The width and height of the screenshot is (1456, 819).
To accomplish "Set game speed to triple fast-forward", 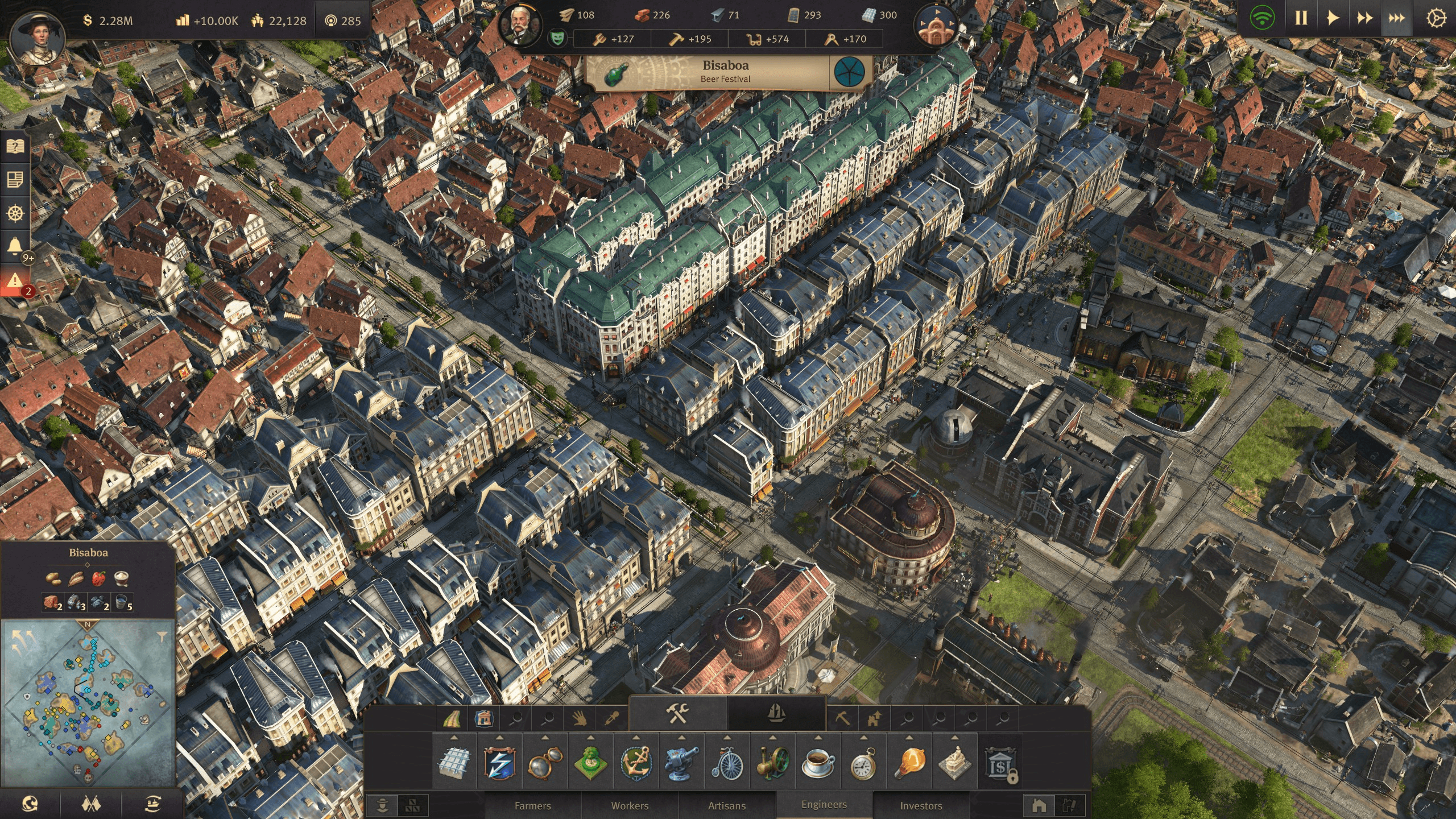I will pos(1396,18).
